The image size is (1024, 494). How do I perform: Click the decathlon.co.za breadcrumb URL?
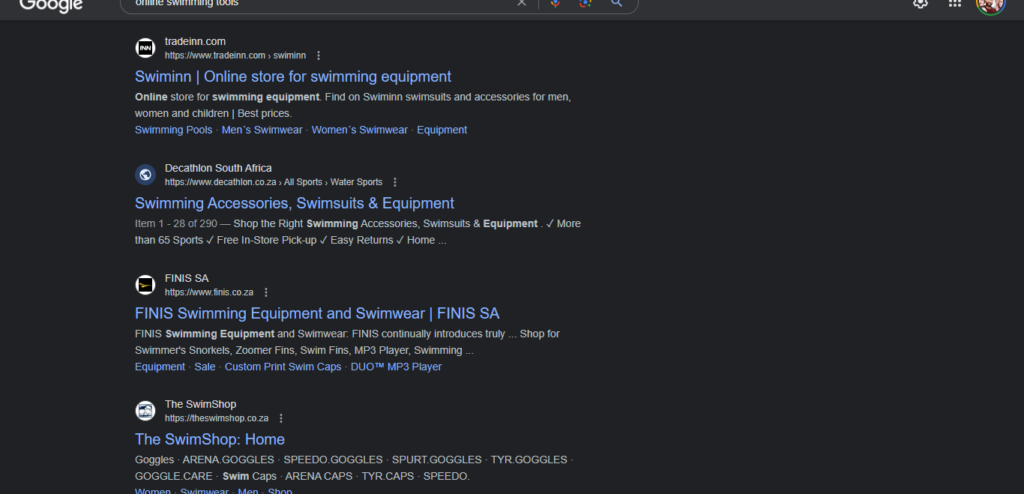pos(273,182)
